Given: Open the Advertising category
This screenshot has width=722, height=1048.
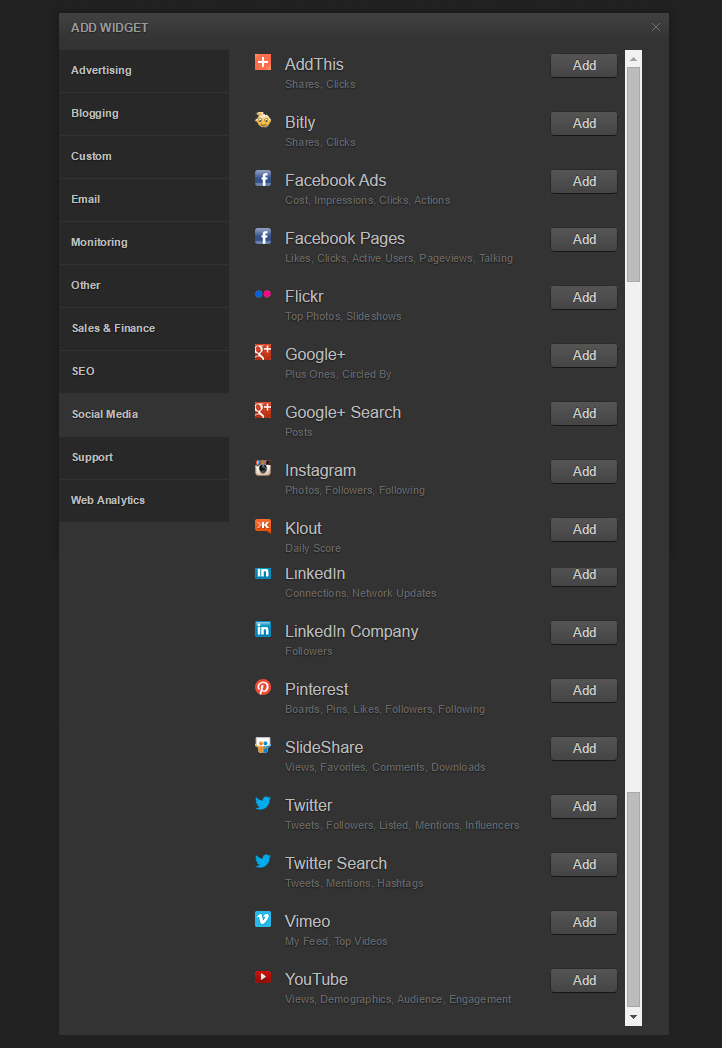Looking at the screenshot, I should point(144,71).
